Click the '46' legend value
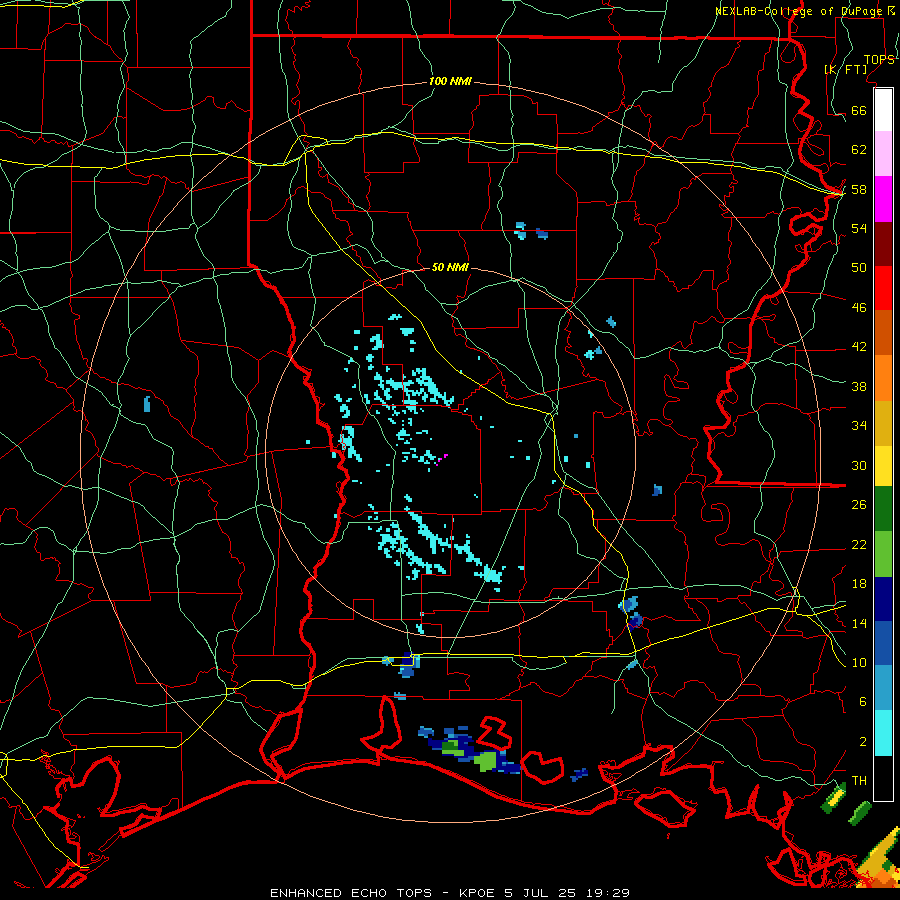 859,308
